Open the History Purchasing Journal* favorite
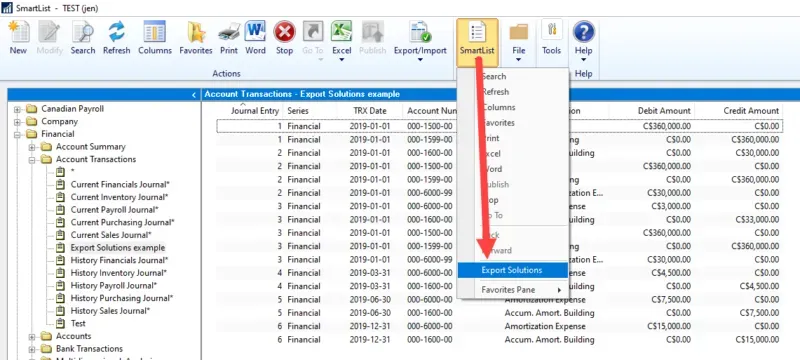This screenshot has width=800, height=360. coord(122,298)
